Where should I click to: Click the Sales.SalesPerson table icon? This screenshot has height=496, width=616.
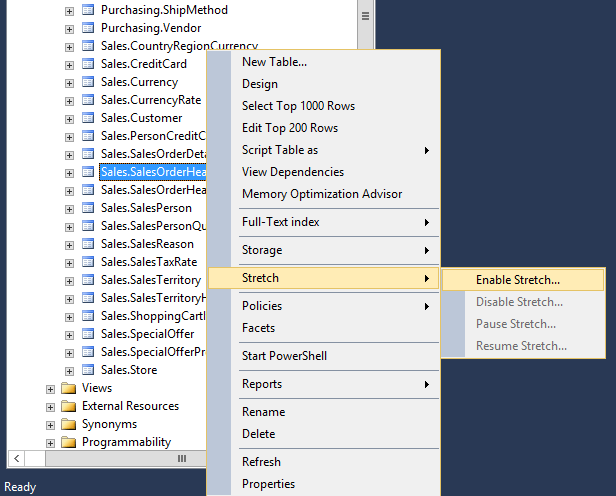pos(88,208)
